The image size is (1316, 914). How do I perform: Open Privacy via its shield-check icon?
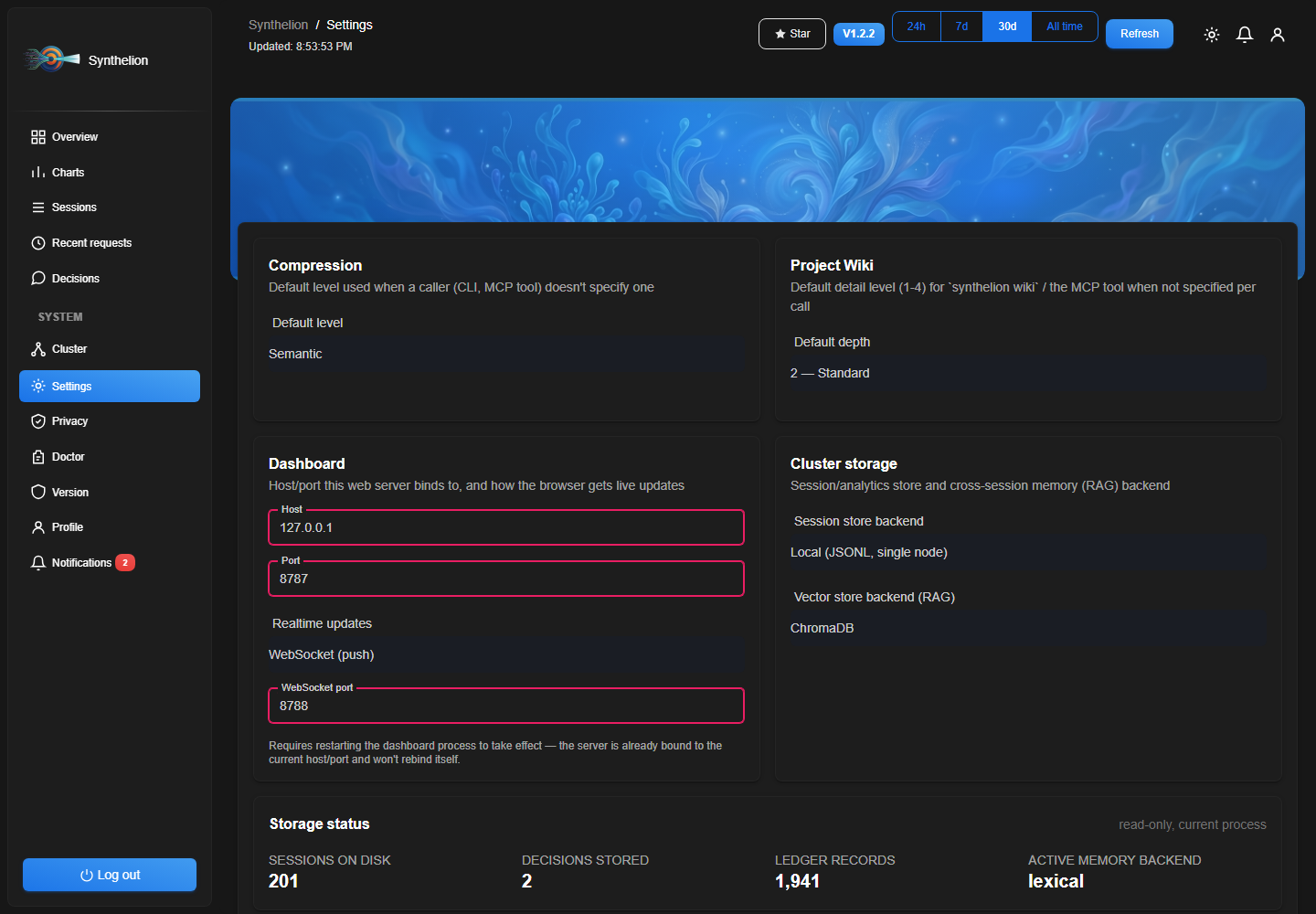point(38,421)
